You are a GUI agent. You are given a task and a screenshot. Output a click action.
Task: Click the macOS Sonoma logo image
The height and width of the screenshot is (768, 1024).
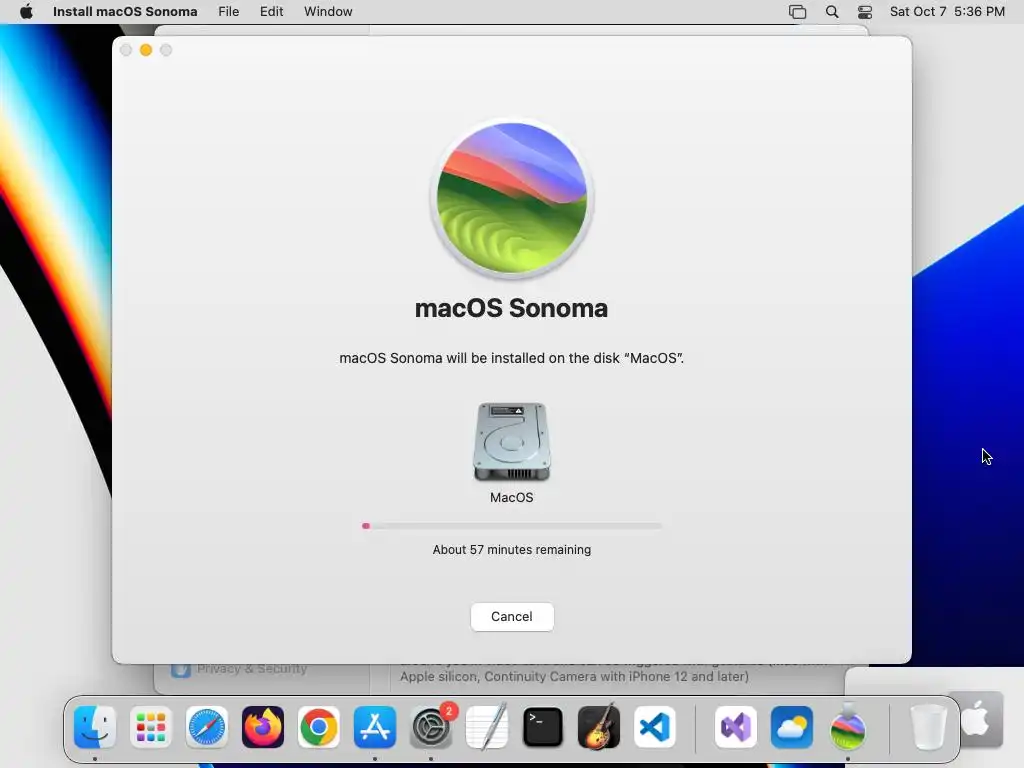pyautogui.click(x=512, y=198)
